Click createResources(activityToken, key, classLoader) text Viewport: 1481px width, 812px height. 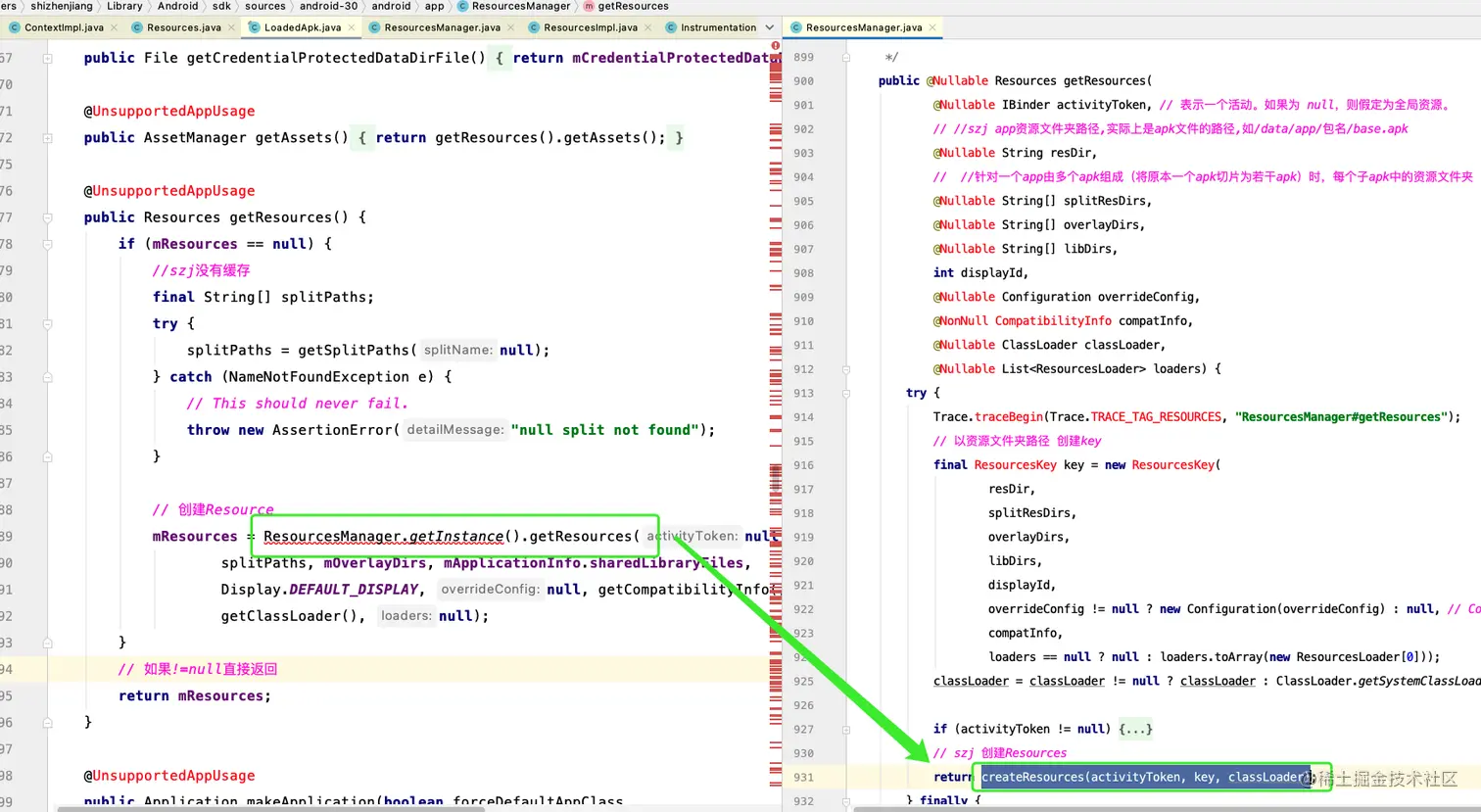pyautogui.click(x=1145, y=777)
